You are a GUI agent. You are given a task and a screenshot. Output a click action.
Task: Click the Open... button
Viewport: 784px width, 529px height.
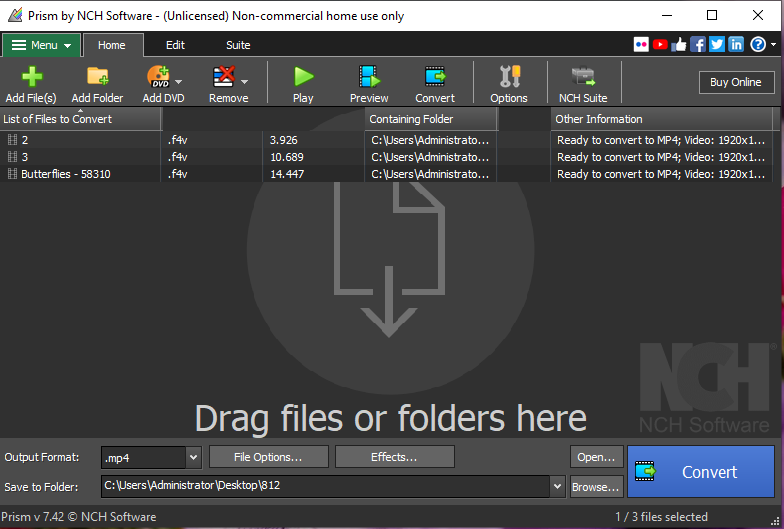(596, 457)
